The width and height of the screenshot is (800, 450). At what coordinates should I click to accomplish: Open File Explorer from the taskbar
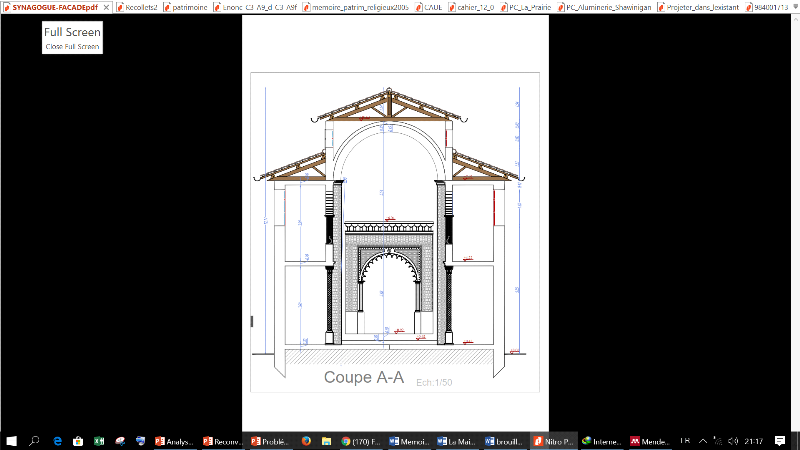click(327, 440)
